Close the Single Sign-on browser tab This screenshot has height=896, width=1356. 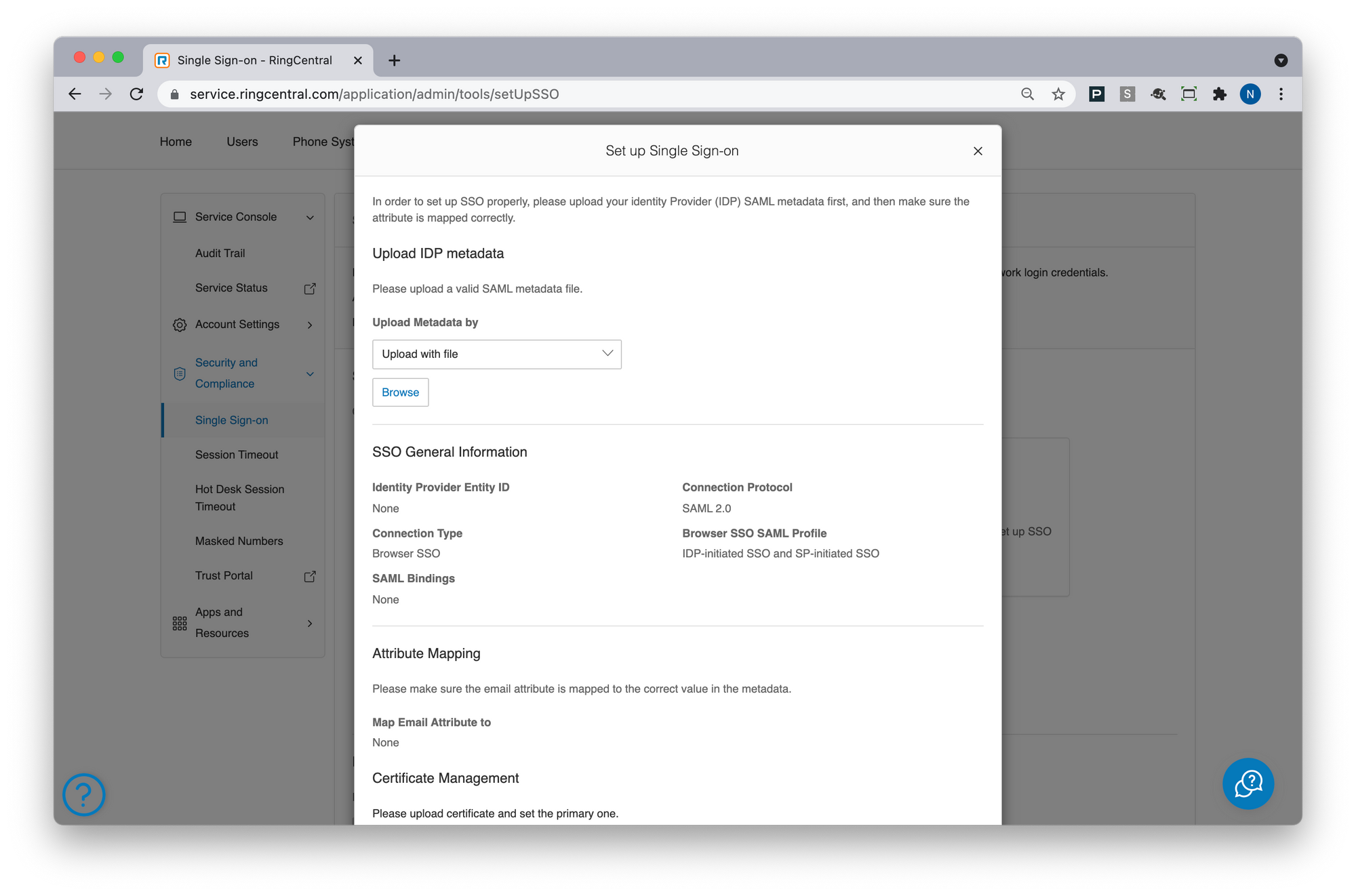(x=357, y=60)
